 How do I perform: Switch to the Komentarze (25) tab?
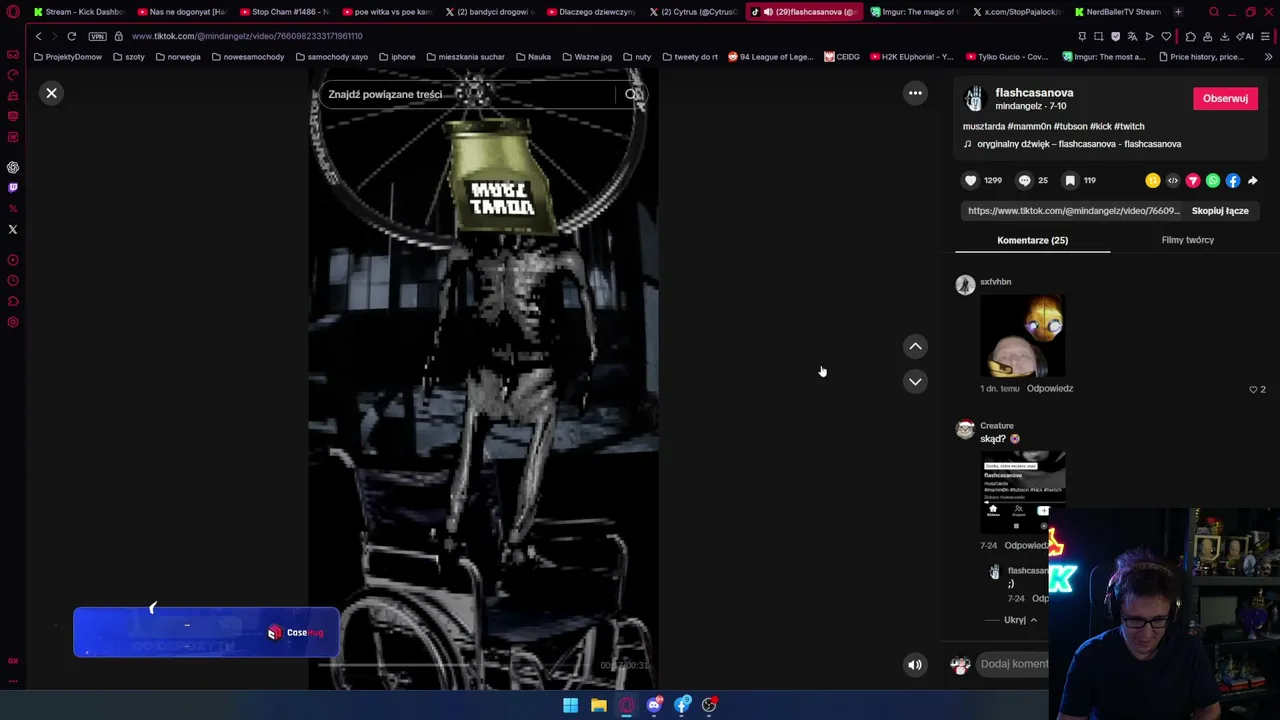[x=1032, y=240]
